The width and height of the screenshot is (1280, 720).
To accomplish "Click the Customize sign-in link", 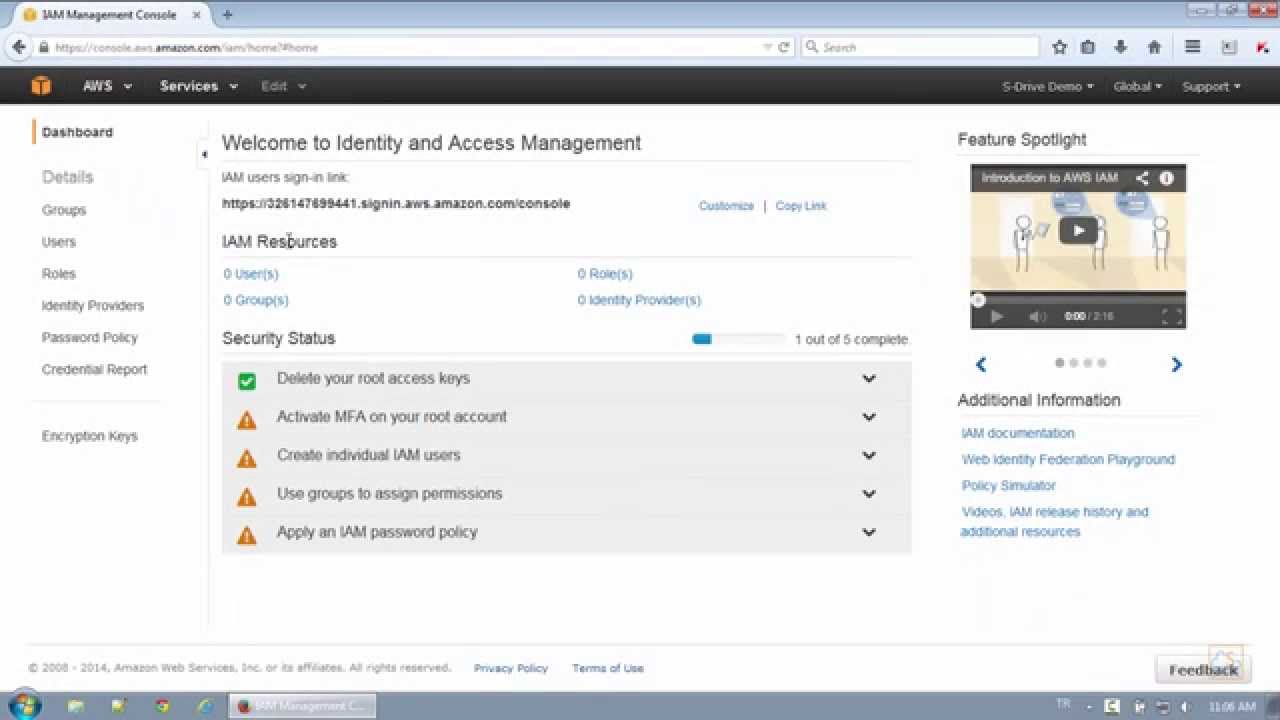I will pyautogui.click(x=726, y=206).
